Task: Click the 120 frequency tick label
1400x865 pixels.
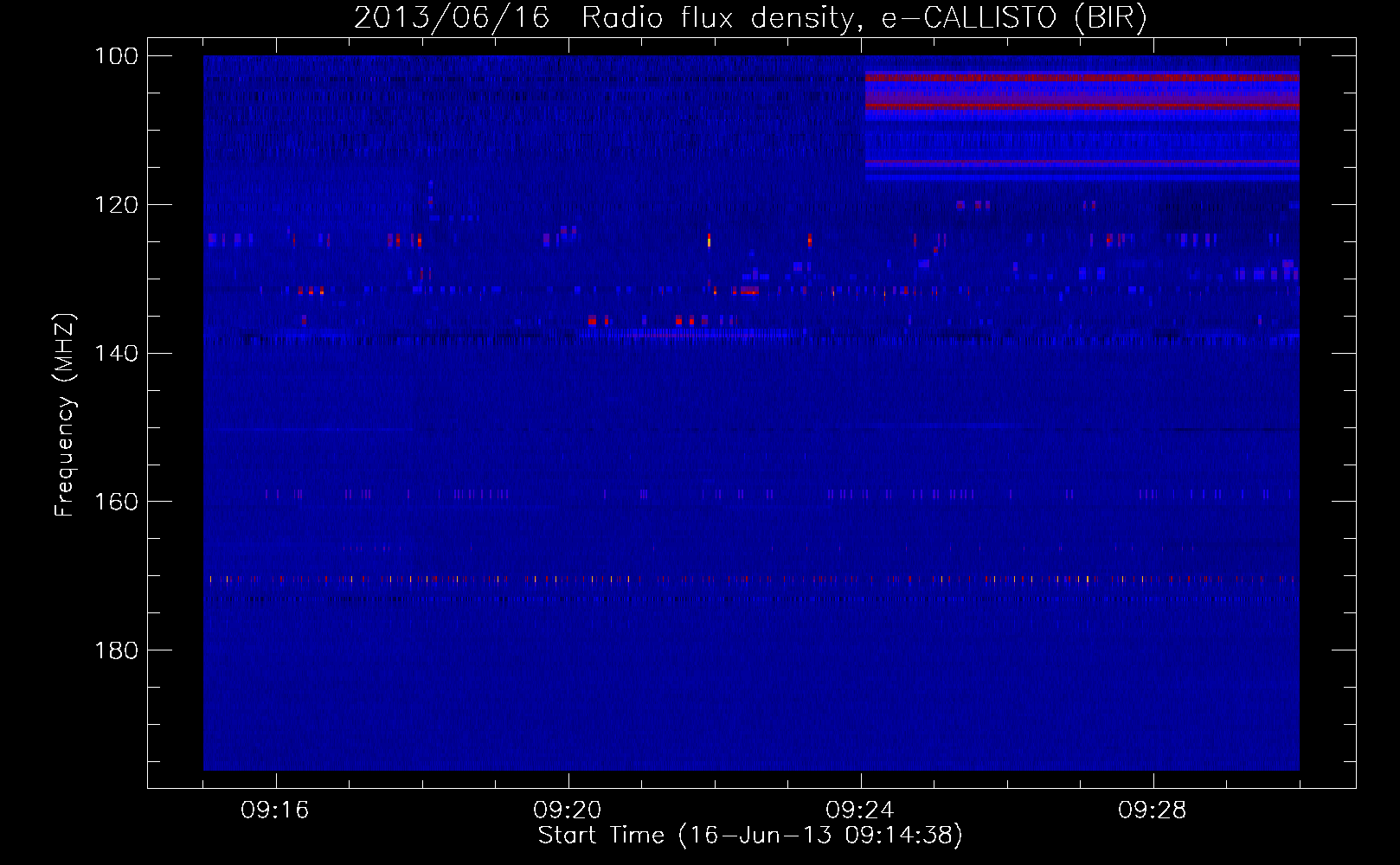Action: (117, 205)
